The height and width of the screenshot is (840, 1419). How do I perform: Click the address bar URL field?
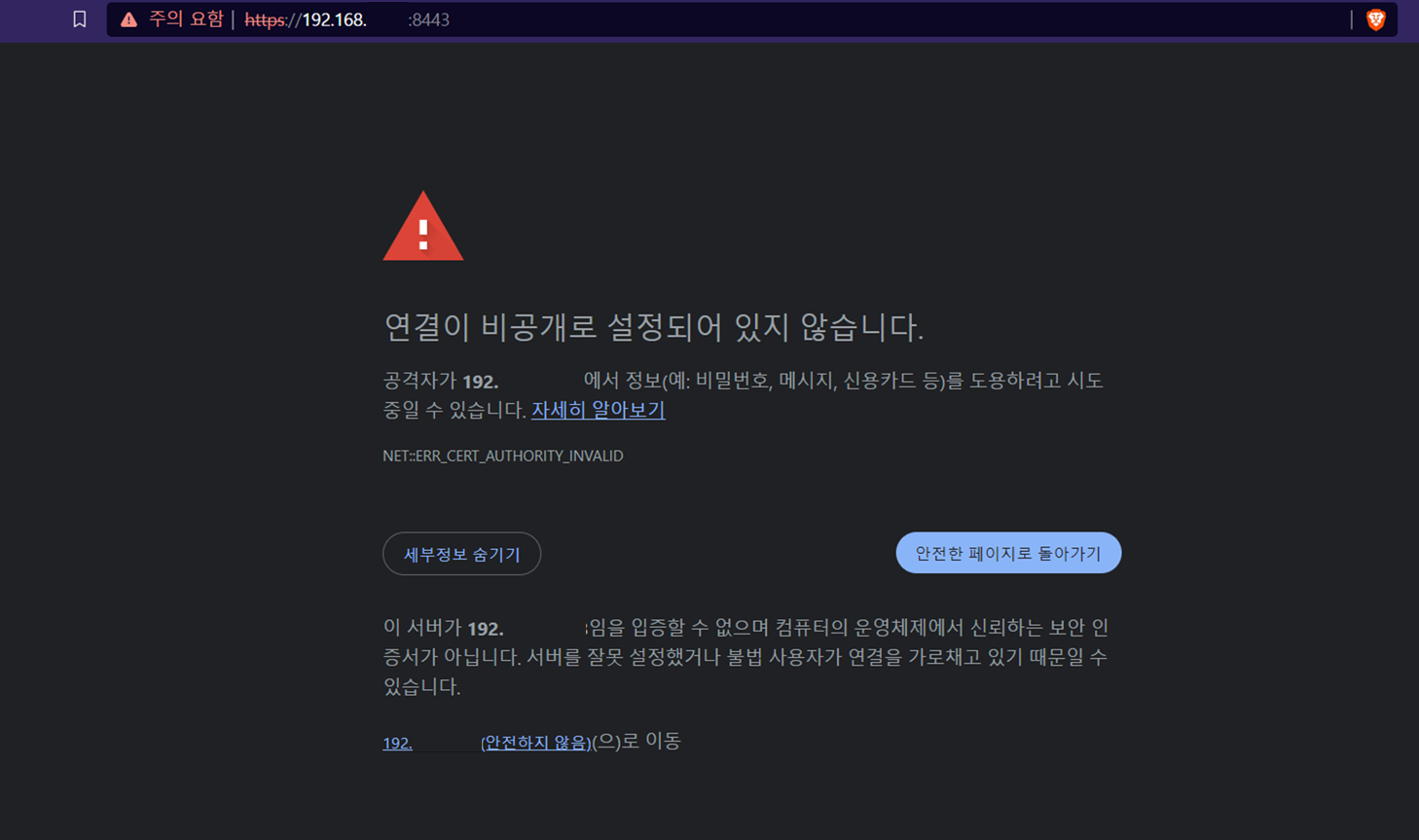pos(751,19)
